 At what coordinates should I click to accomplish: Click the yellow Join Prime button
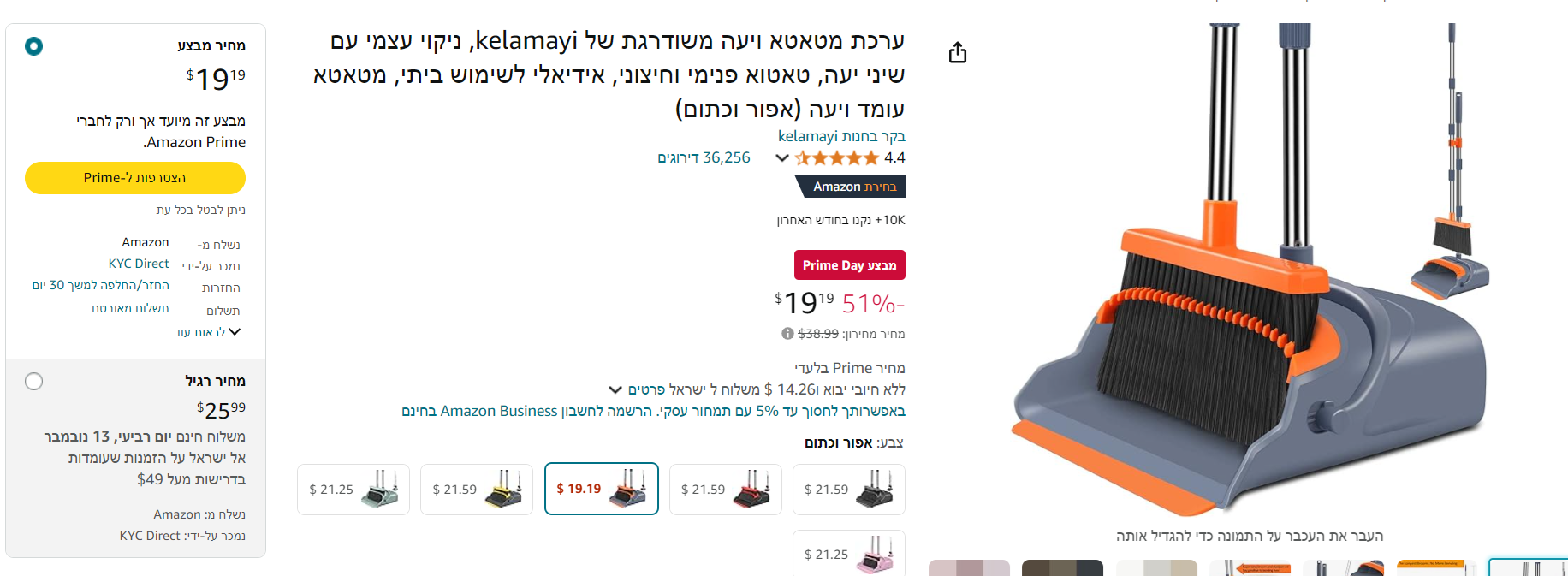[x=135, y=178]
